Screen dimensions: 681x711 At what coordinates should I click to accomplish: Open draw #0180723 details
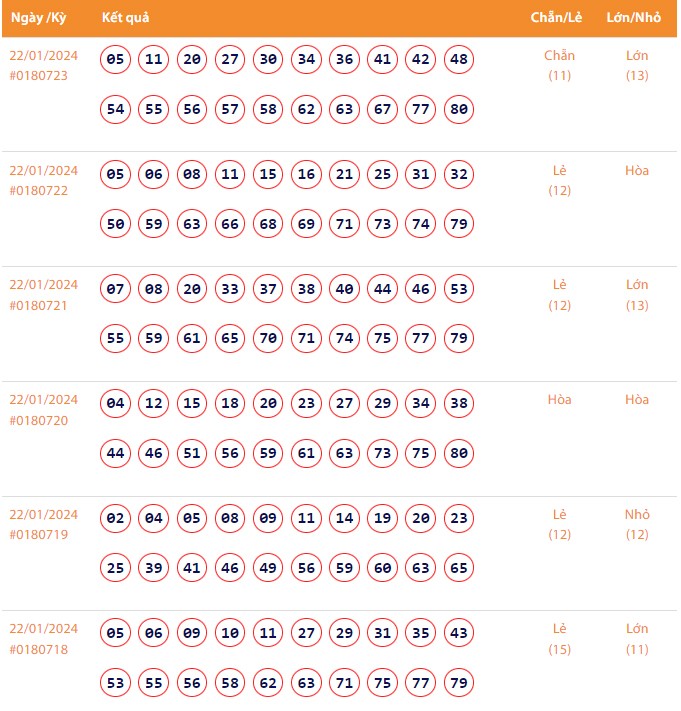pyautogui.click(x=39, y=75)
